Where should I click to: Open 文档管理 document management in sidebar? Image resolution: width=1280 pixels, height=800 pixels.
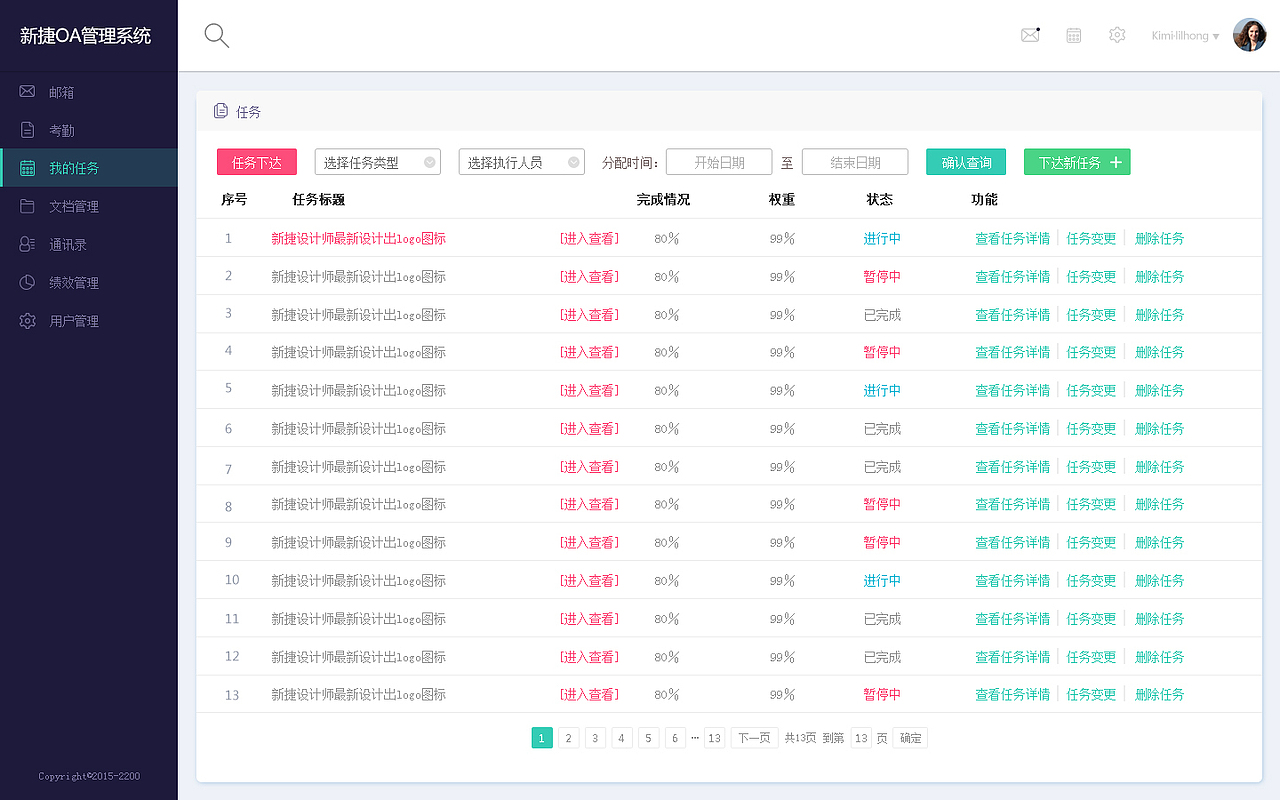[x=88, y=205]
